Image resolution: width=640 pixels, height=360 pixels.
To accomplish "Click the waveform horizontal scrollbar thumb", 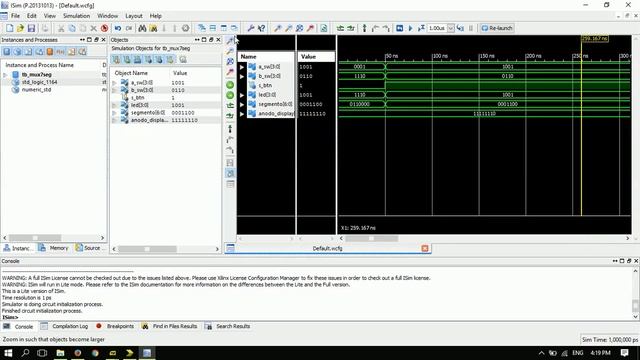I will (x=371, y=238).
